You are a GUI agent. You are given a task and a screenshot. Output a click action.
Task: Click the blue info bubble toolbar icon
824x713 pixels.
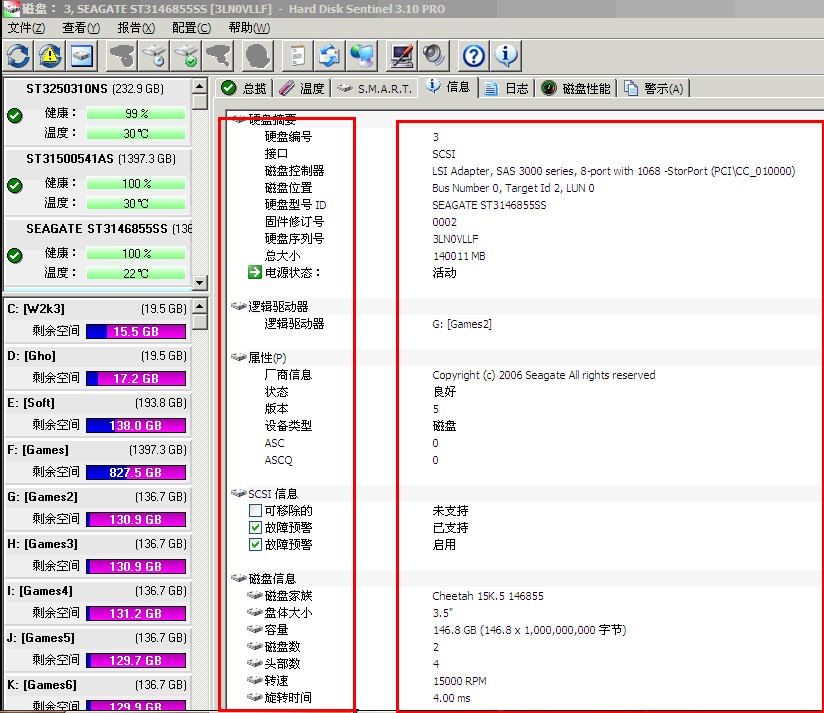tap(506, 56)
